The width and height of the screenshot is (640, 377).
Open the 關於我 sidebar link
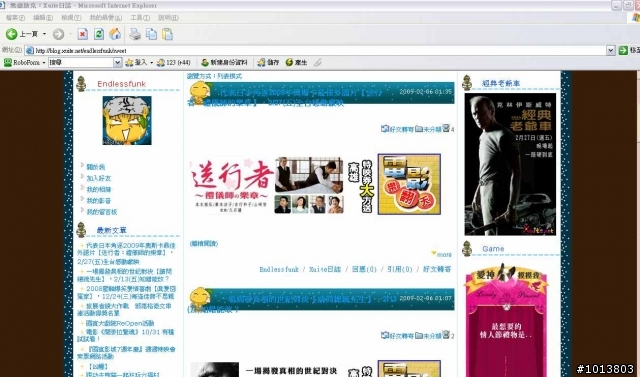click(x=96, y=167)
